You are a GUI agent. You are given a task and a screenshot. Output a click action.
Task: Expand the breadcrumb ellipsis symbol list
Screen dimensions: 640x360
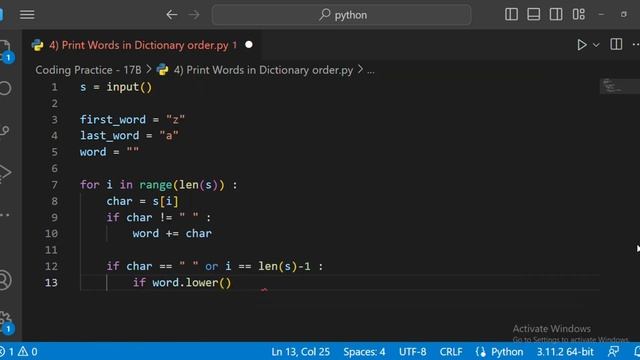point(370,71)
